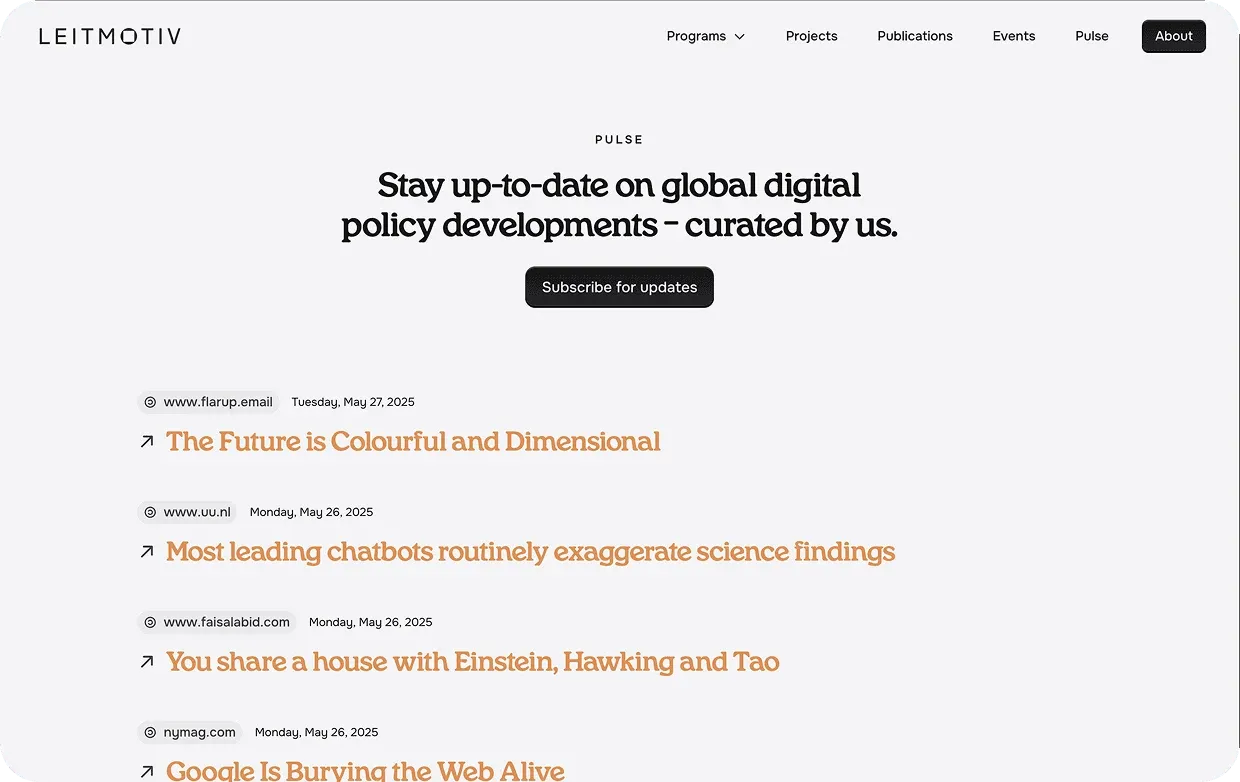Open the Programs menu
Screen dimensions: 1240x782
tap(706, 36)
